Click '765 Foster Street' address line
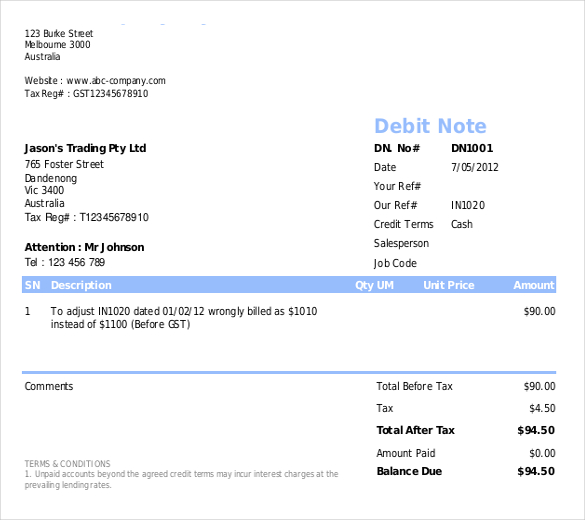The width and height of the screenshot is (585, 520). coord(64,164)
